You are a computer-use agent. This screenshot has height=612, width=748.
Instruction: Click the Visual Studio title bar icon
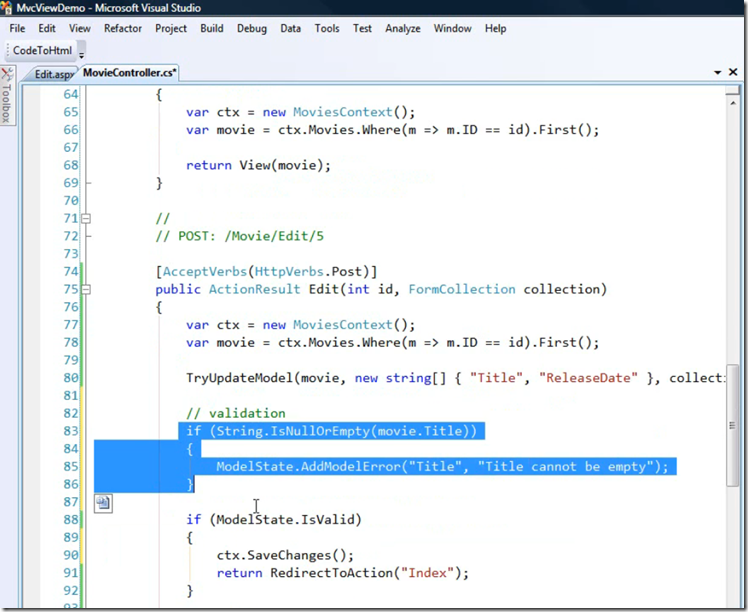pos(6,7)
